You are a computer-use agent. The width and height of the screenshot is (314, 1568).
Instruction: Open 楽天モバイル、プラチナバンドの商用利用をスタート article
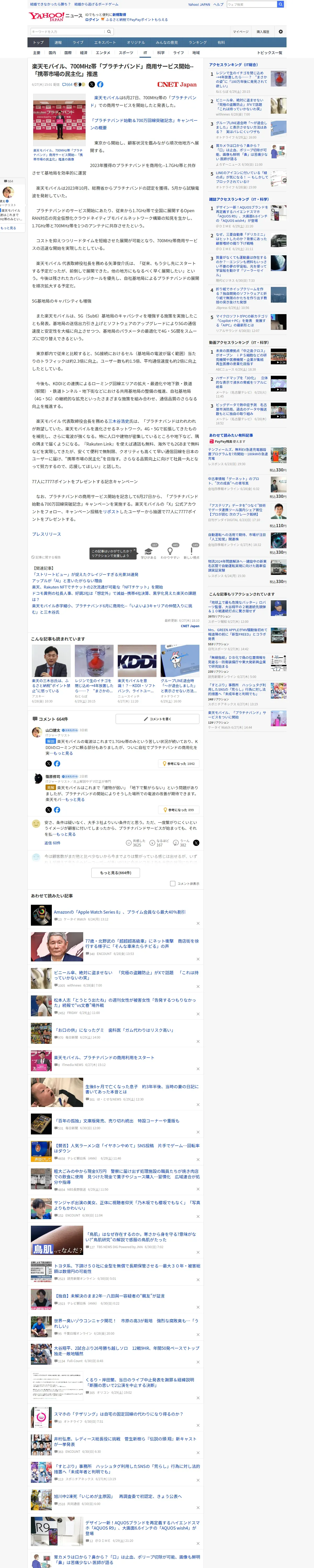click(x=104, y=1057)
